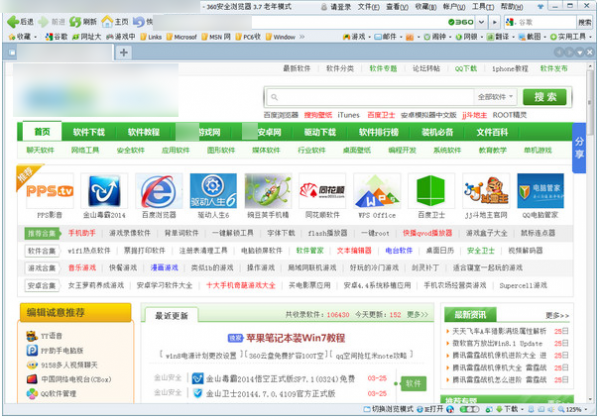Open the 网址大全 bookmark
The width and height of the screenshot is (600, 419).
click(87, 37)
